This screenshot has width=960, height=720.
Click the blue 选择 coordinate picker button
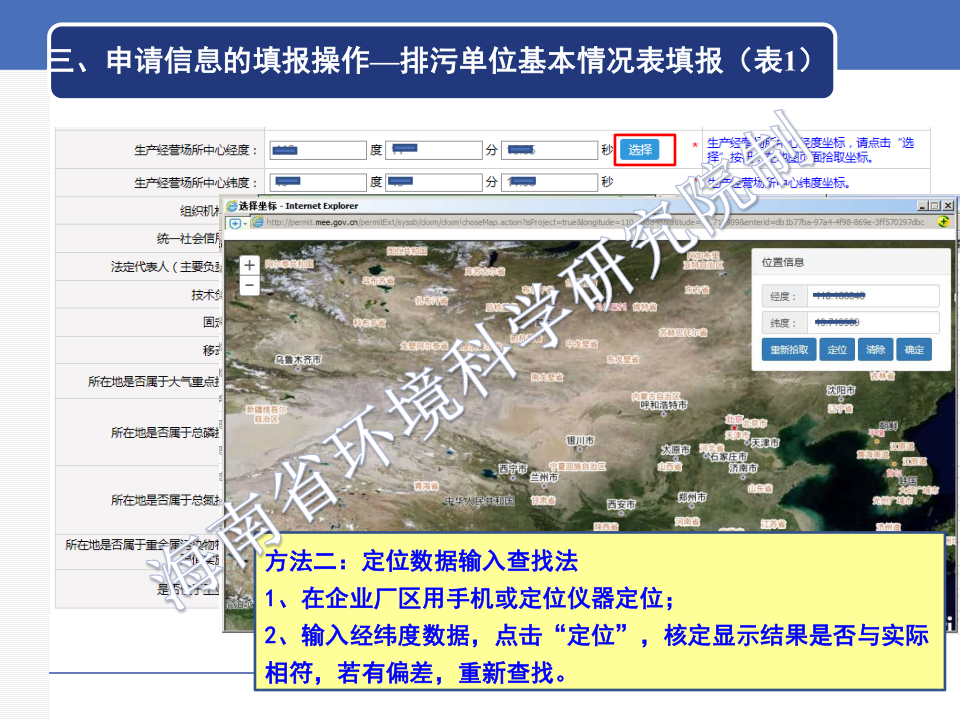(639, 150)
